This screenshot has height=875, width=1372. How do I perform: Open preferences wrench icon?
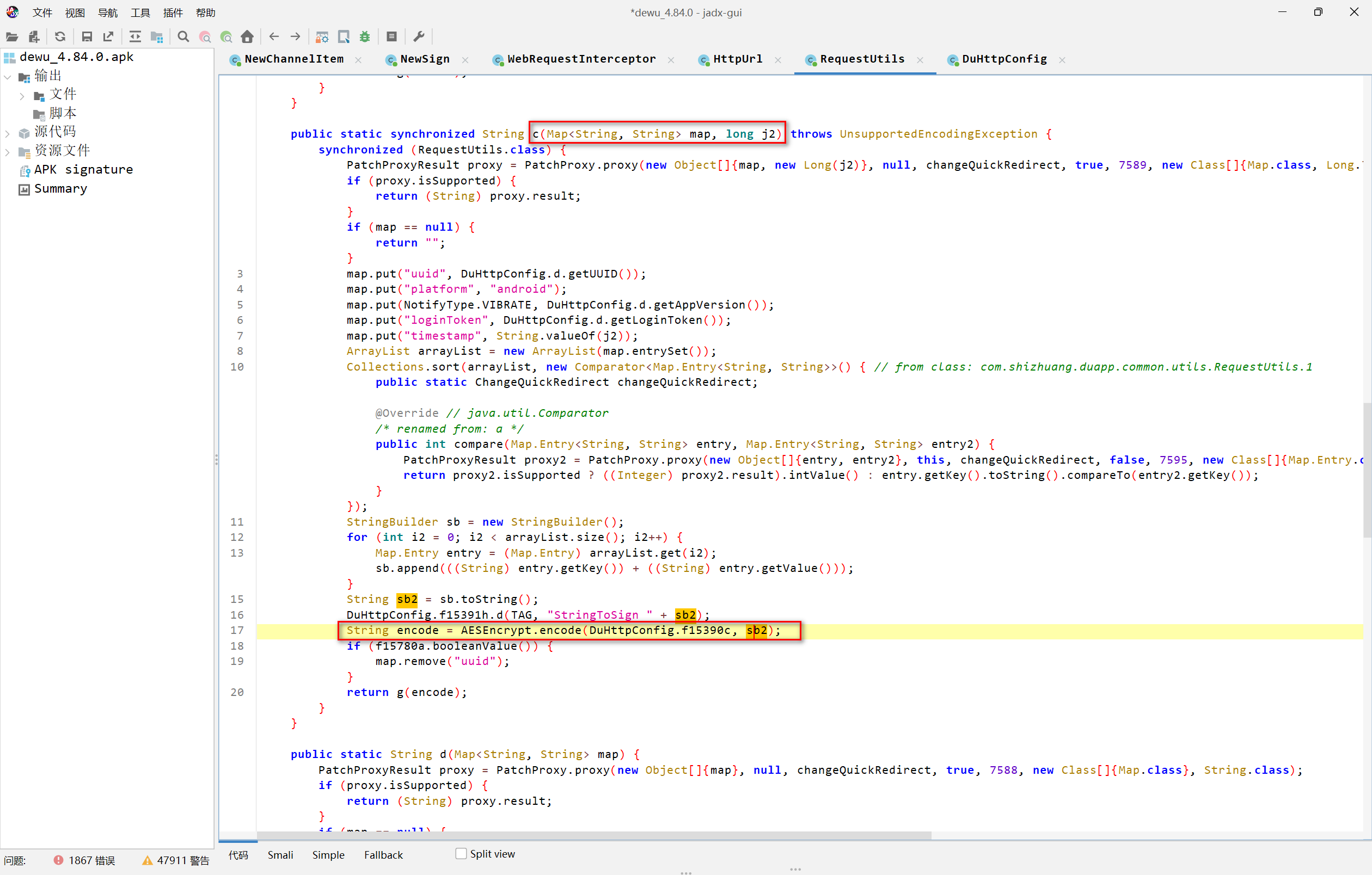coord(419,37)
